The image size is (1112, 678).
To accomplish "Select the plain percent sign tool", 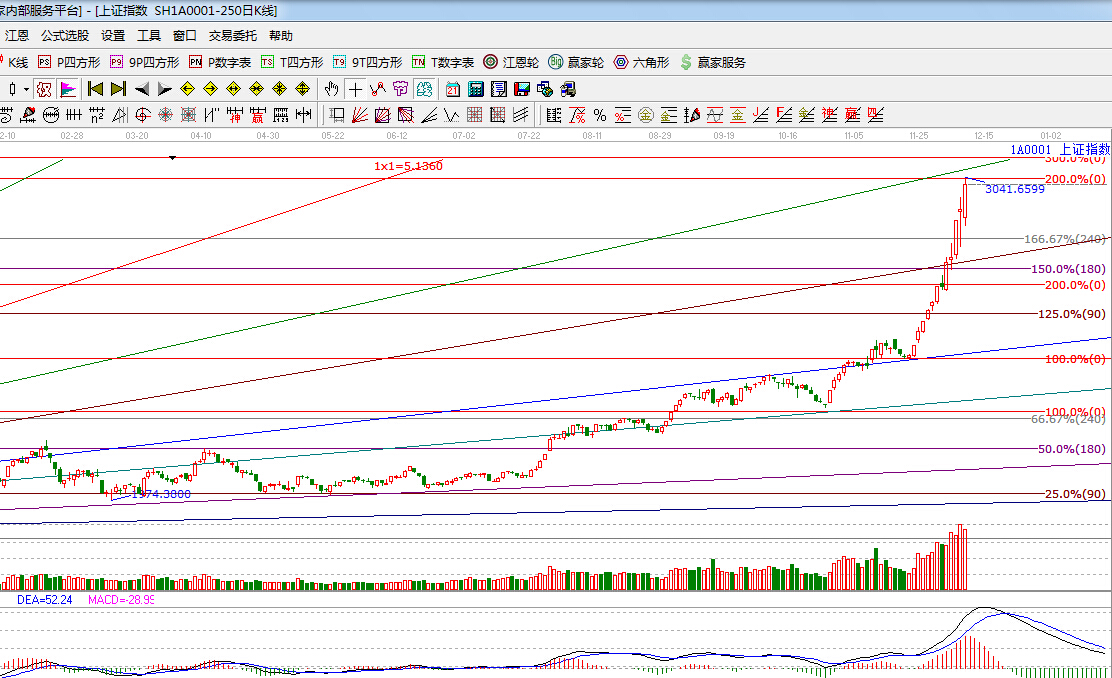I will click(599, 114).
